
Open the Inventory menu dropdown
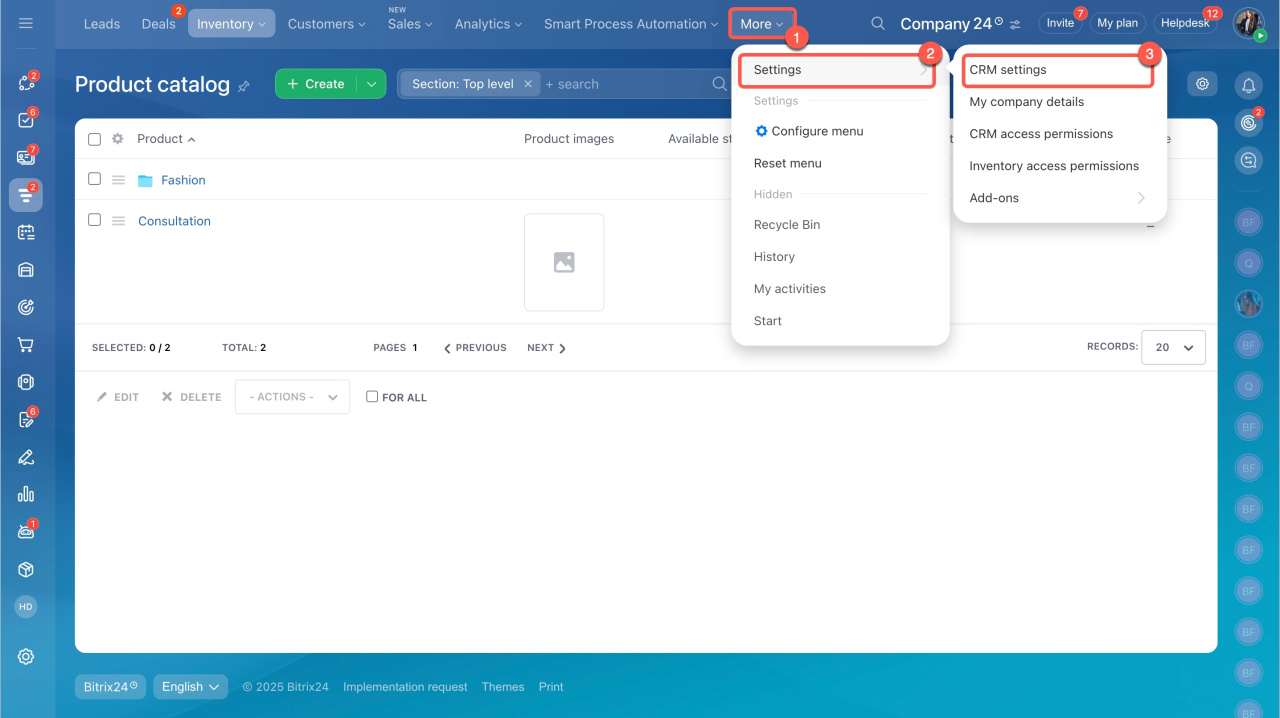coord(231,24)
